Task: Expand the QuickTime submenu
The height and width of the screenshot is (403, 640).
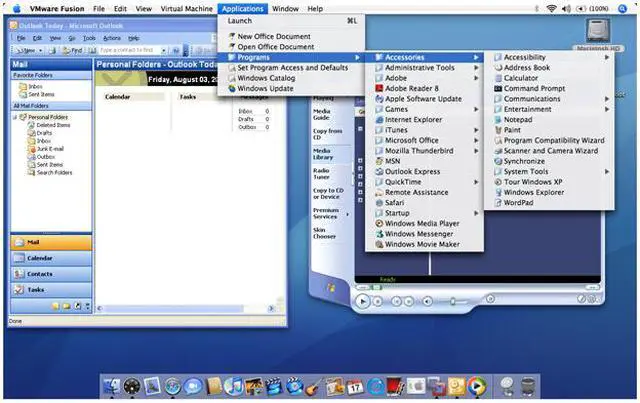Action: point(424,182)
